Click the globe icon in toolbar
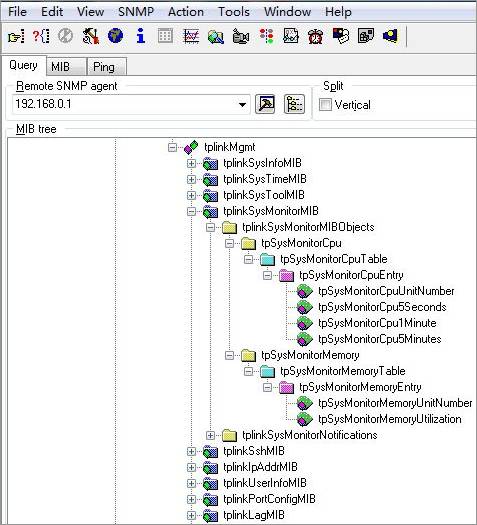This screenshot has height=525, width=477. coord(115,36)
